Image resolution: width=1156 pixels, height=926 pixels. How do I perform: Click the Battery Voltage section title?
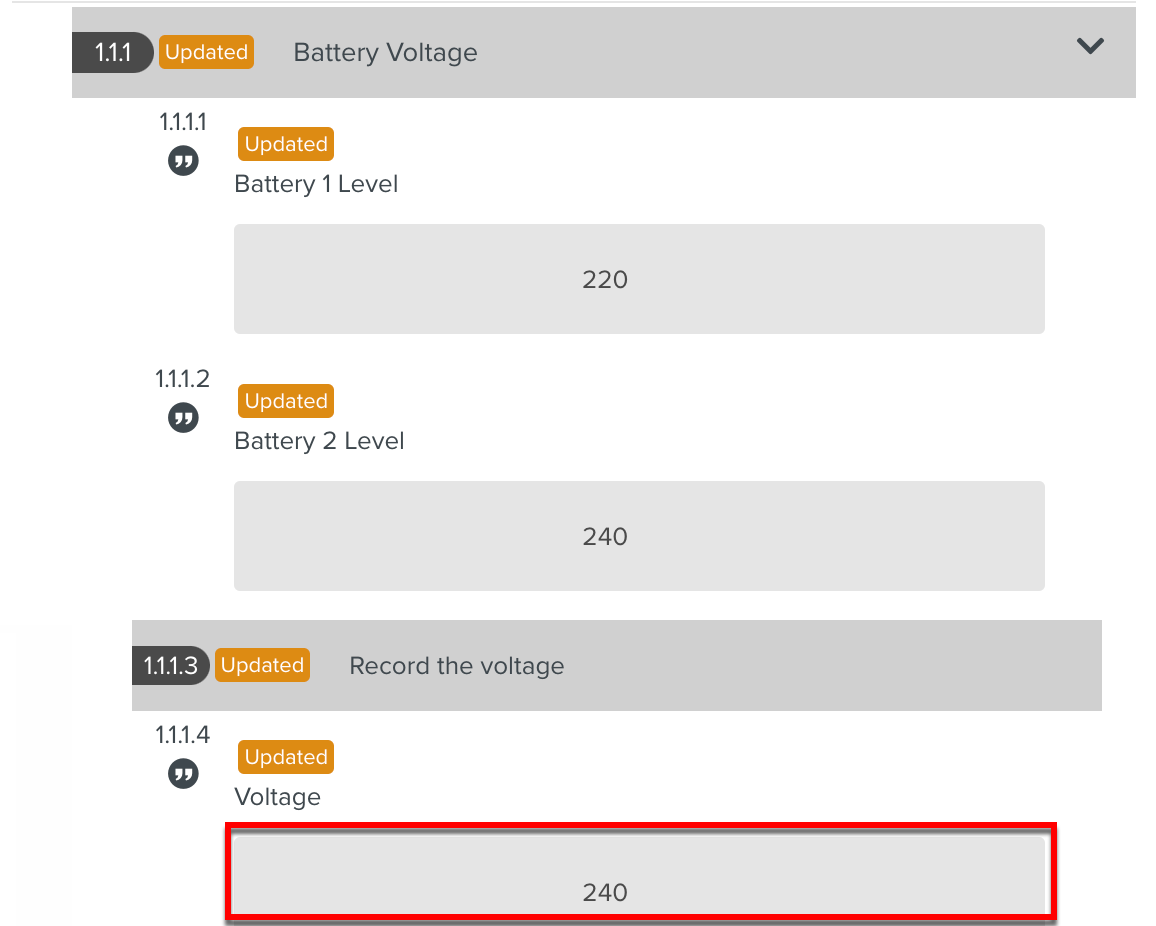(x=385, y=53)
